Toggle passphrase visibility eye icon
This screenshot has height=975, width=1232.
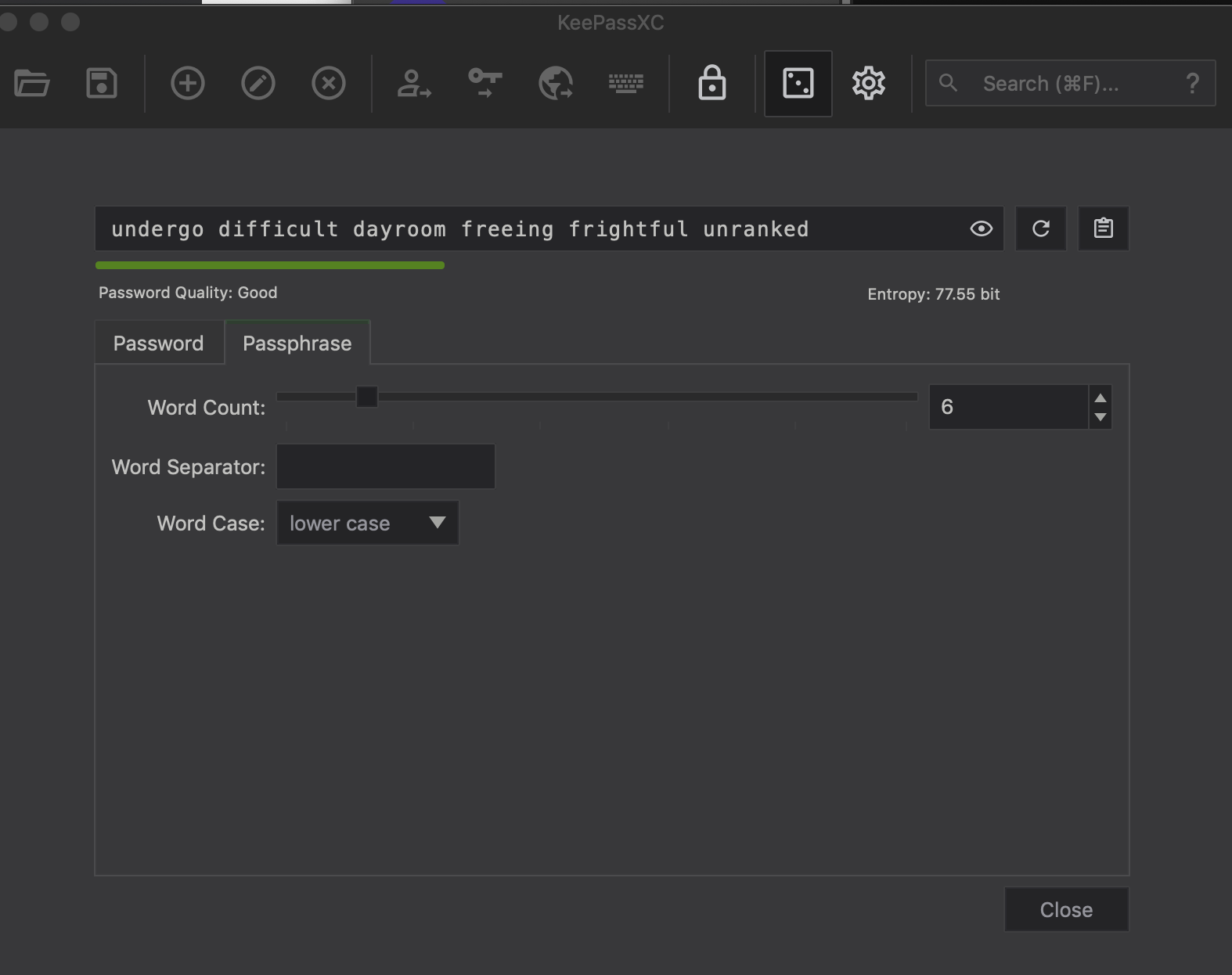981,228
